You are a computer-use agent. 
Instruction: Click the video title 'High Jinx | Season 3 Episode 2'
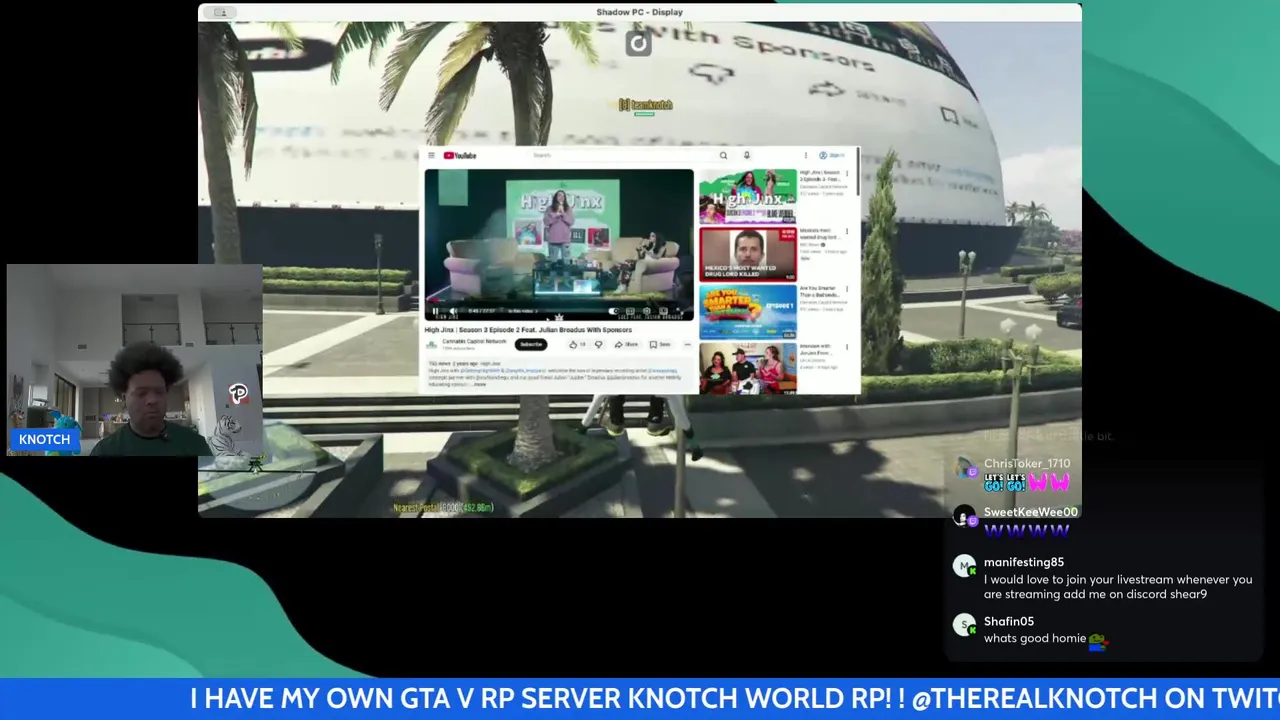coord(528,329)
